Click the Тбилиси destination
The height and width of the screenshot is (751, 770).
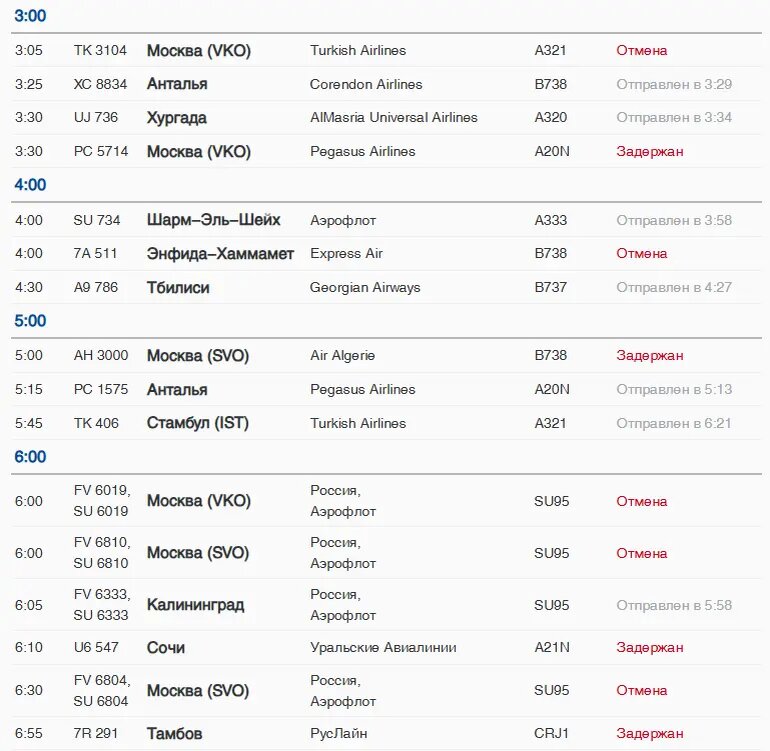pos(178,287)
